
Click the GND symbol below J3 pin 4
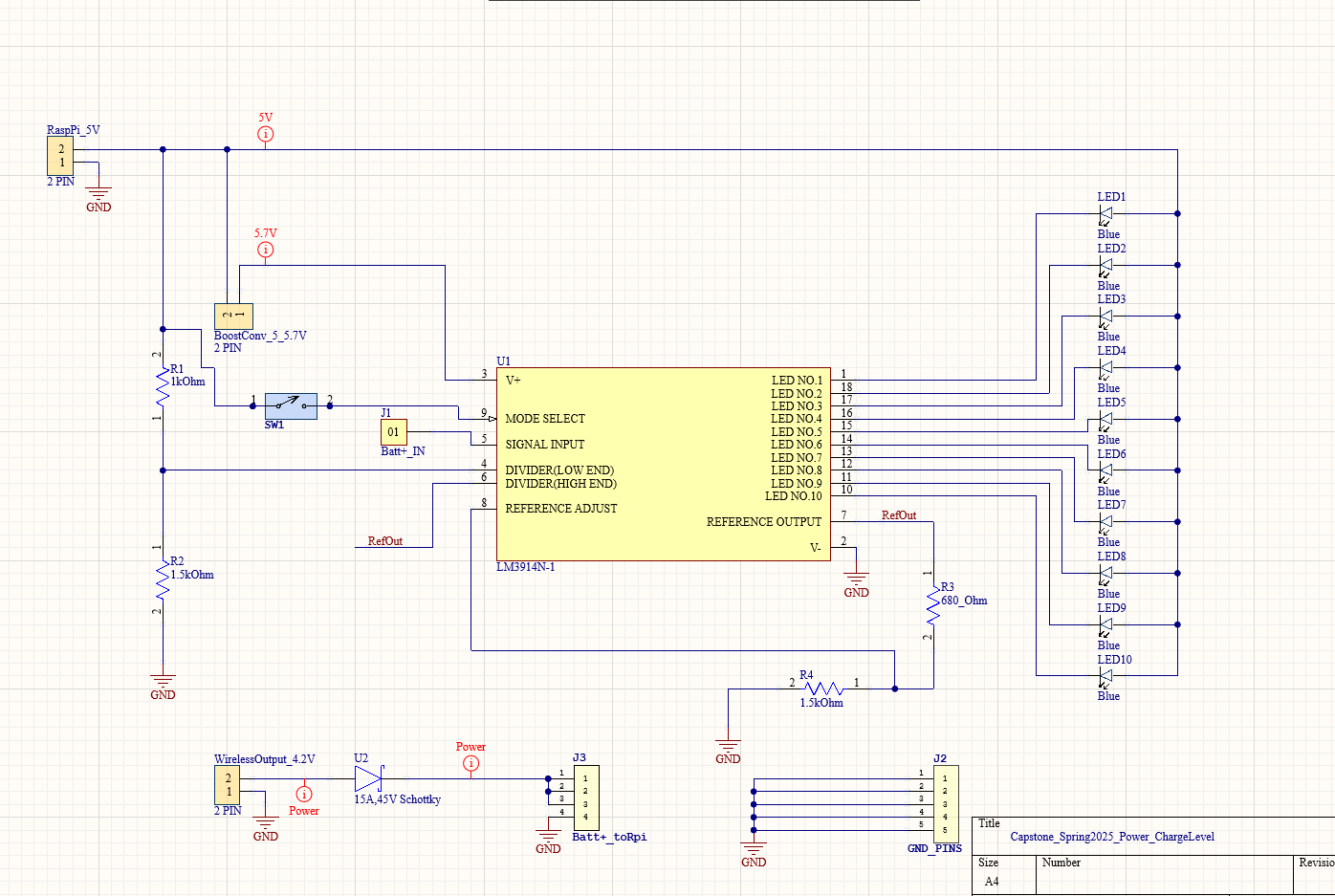tap(548, 841)
